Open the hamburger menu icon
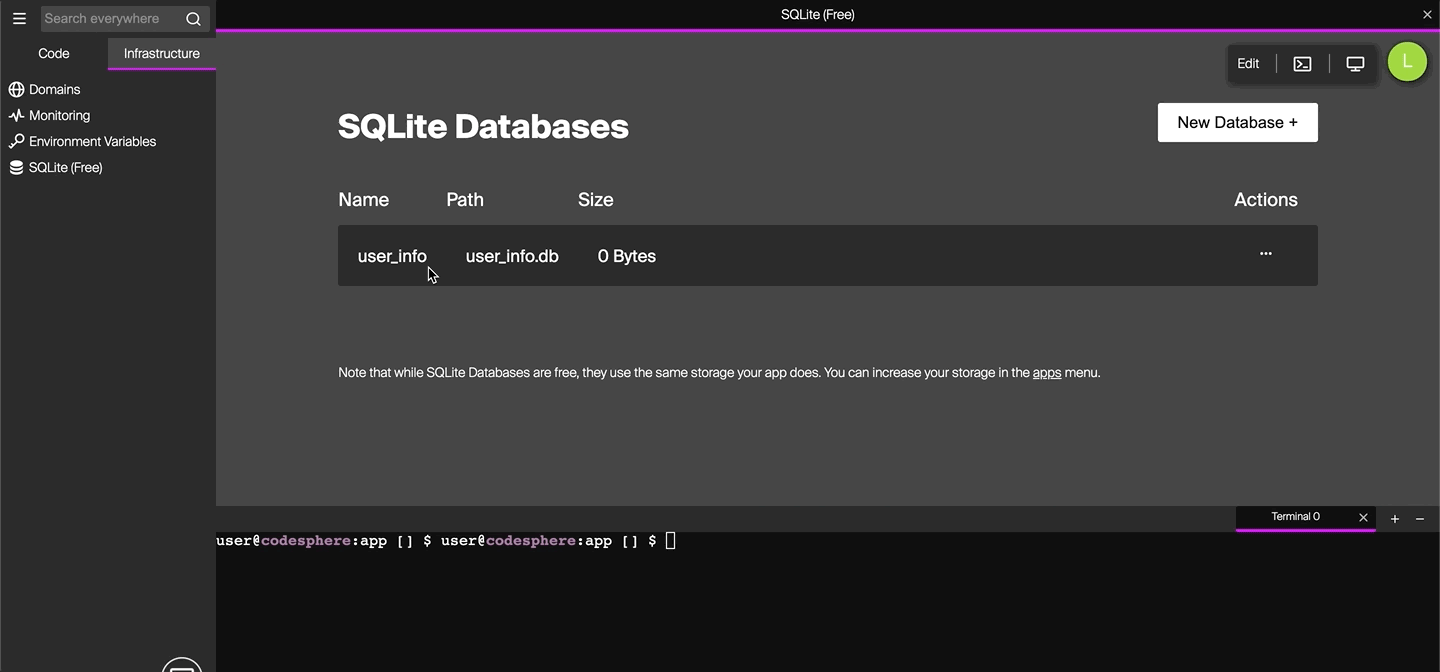The image size is (1440, 672). tap(19, 18)
